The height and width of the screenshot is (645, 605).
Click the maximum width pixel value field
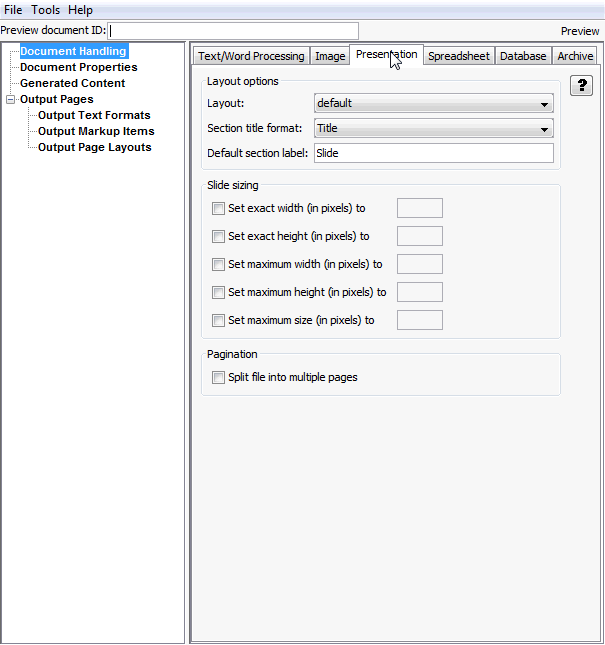(x=420, y=264)
